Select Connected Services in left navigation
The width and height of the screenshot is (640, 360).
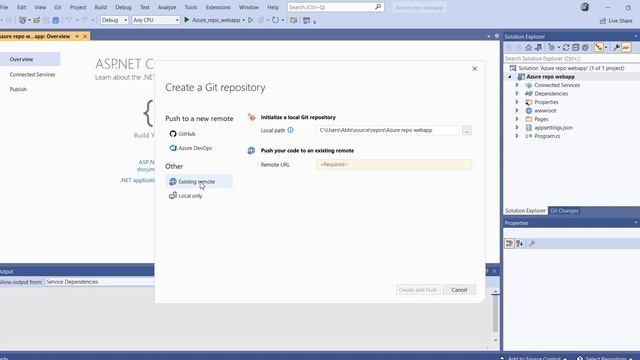[x=32, y=75]
